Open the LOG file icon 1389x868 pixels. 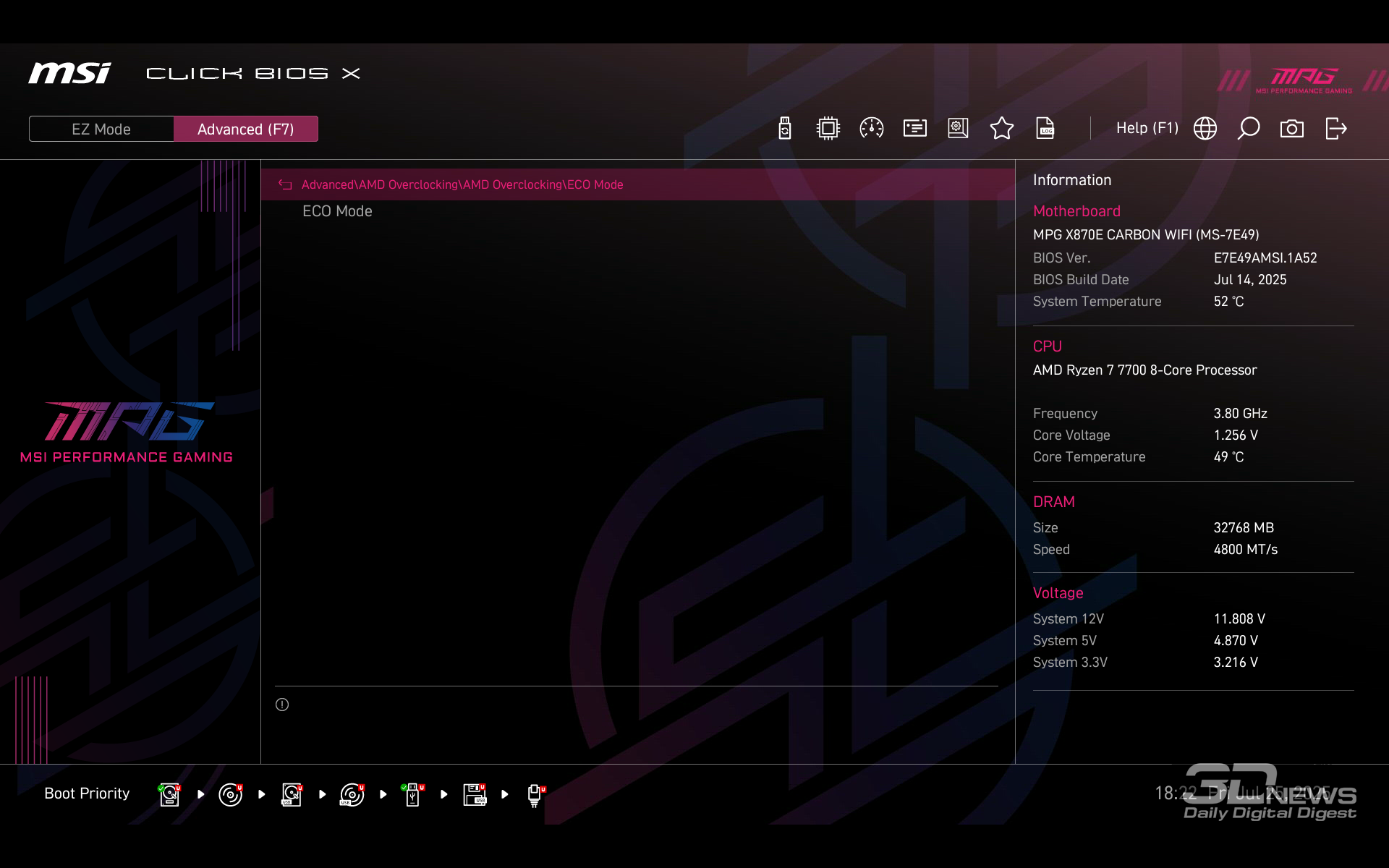click(x=1045, y=129)
